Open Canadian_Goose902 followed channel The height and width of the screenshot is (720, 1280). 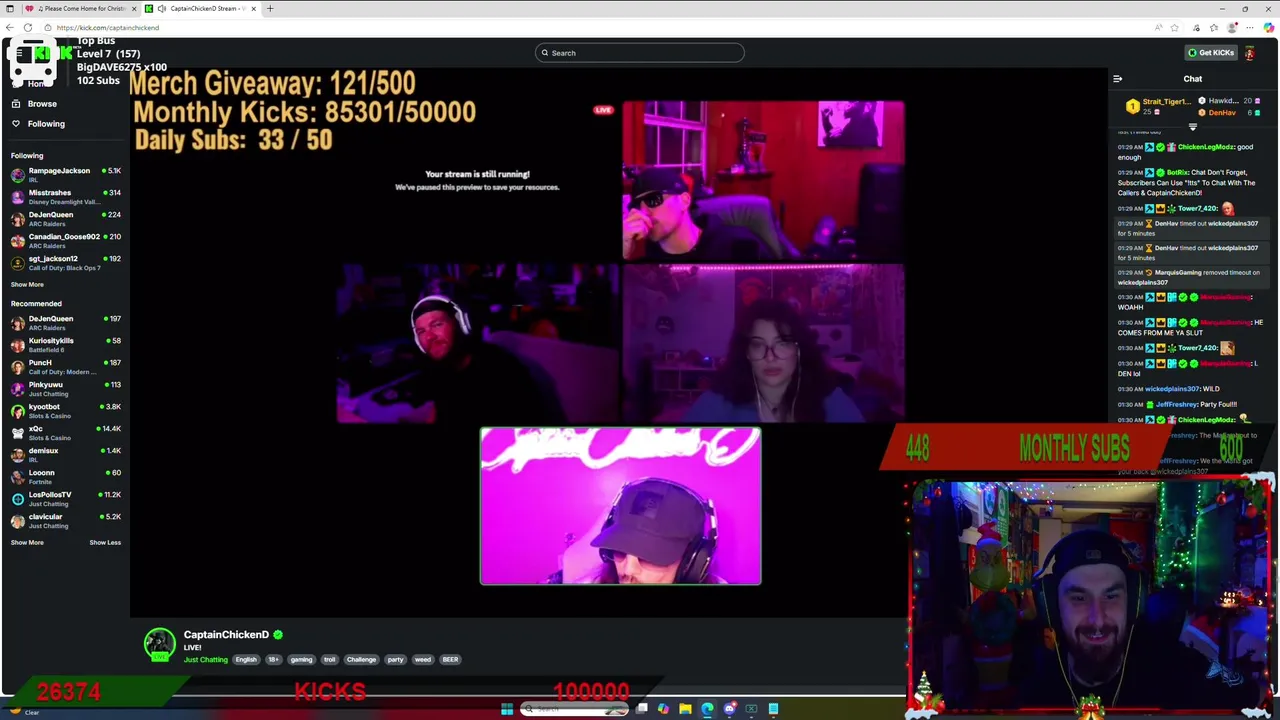point(65,240)
